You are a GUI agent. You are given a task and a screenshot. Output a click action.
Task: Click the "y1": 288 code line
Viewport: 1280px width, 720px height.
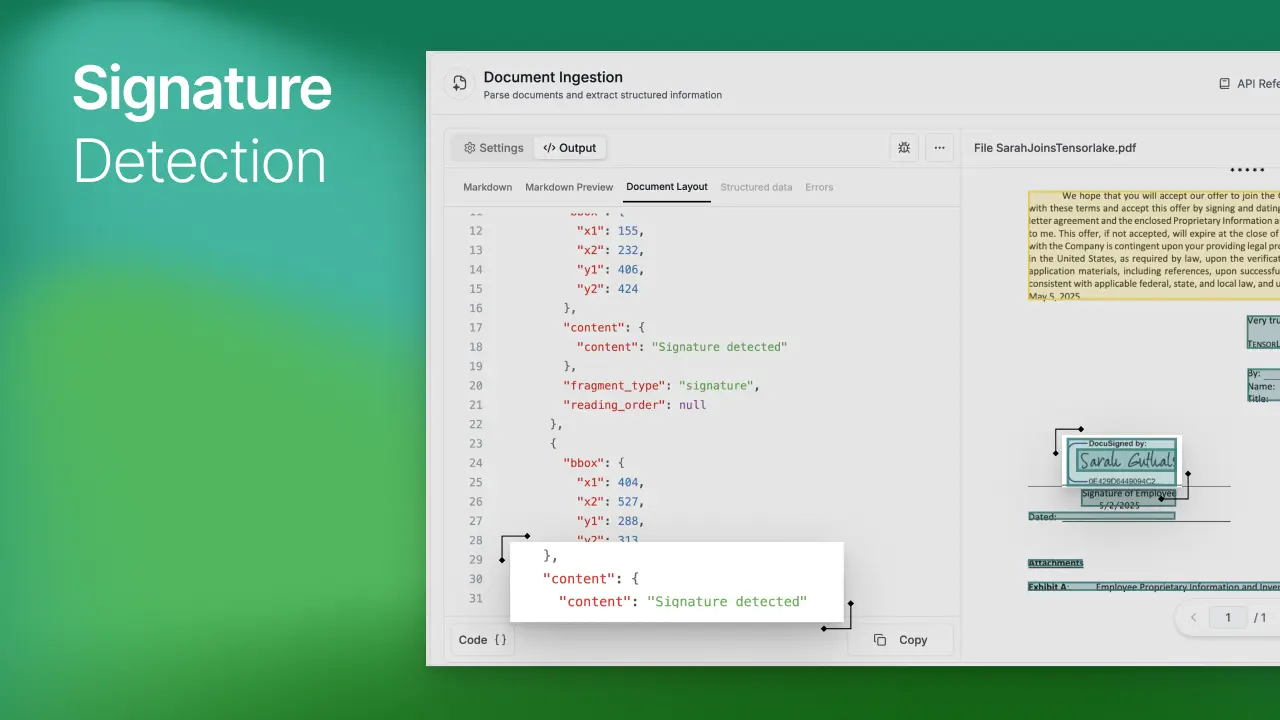click(x=610, y=521)
